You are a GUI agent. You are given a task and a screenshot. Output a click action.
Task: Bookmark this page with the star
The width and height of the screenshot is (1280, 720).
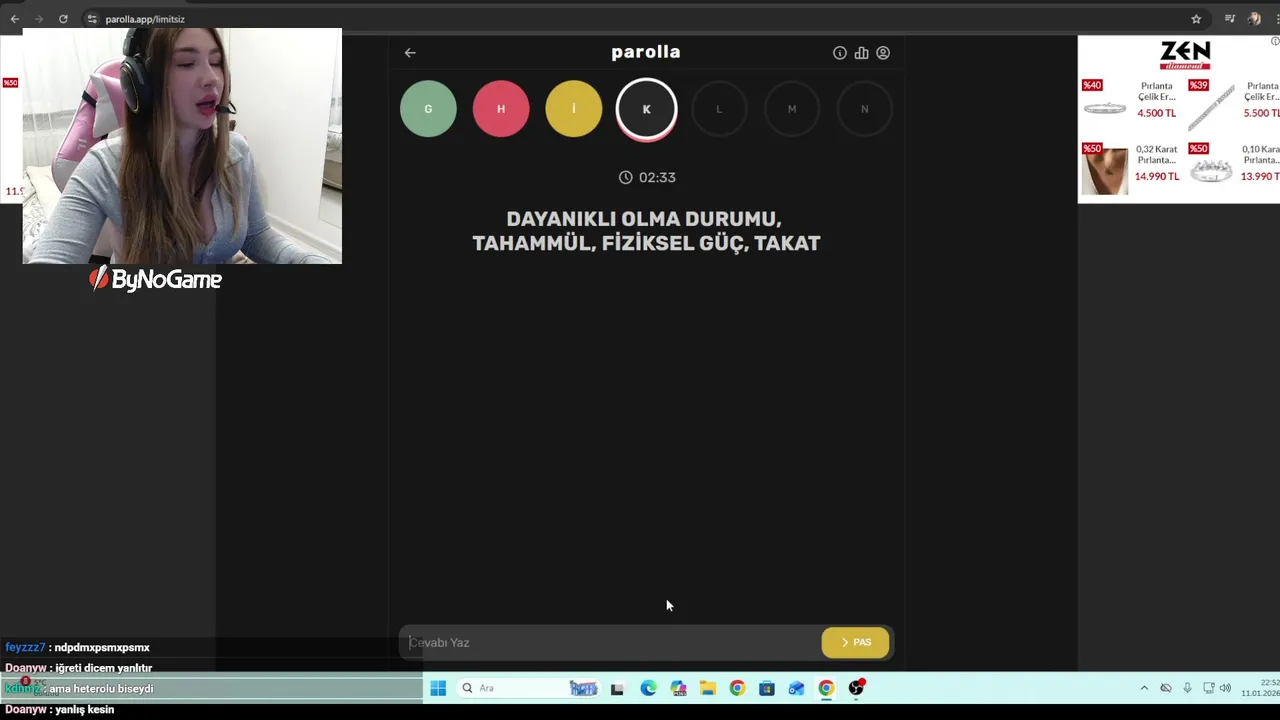(x=1196, y=19)
